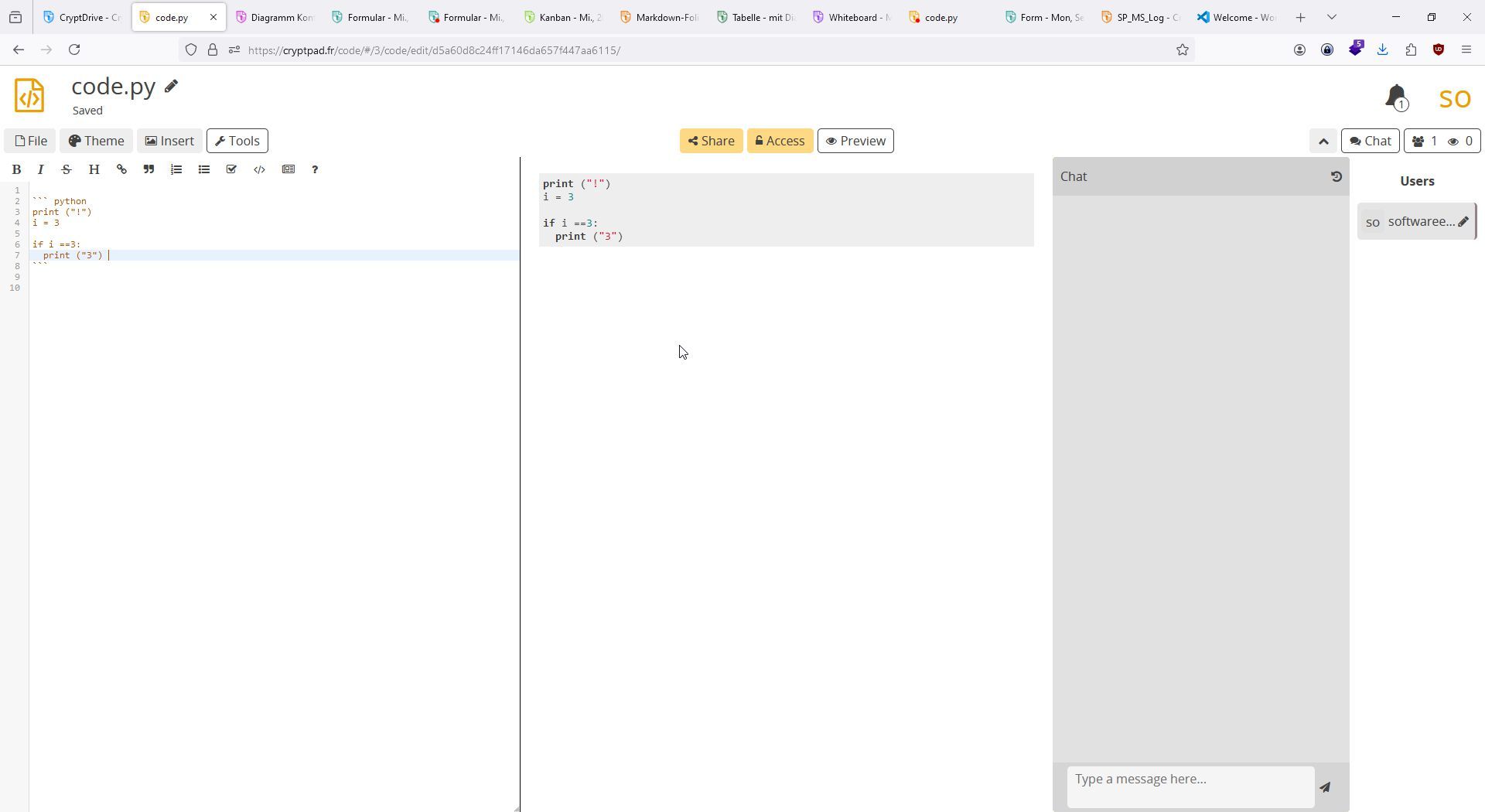Screen dimensions: 1485x812
Task: Open the Access settings
Action: pyautogui.click(x=780, y=141)
